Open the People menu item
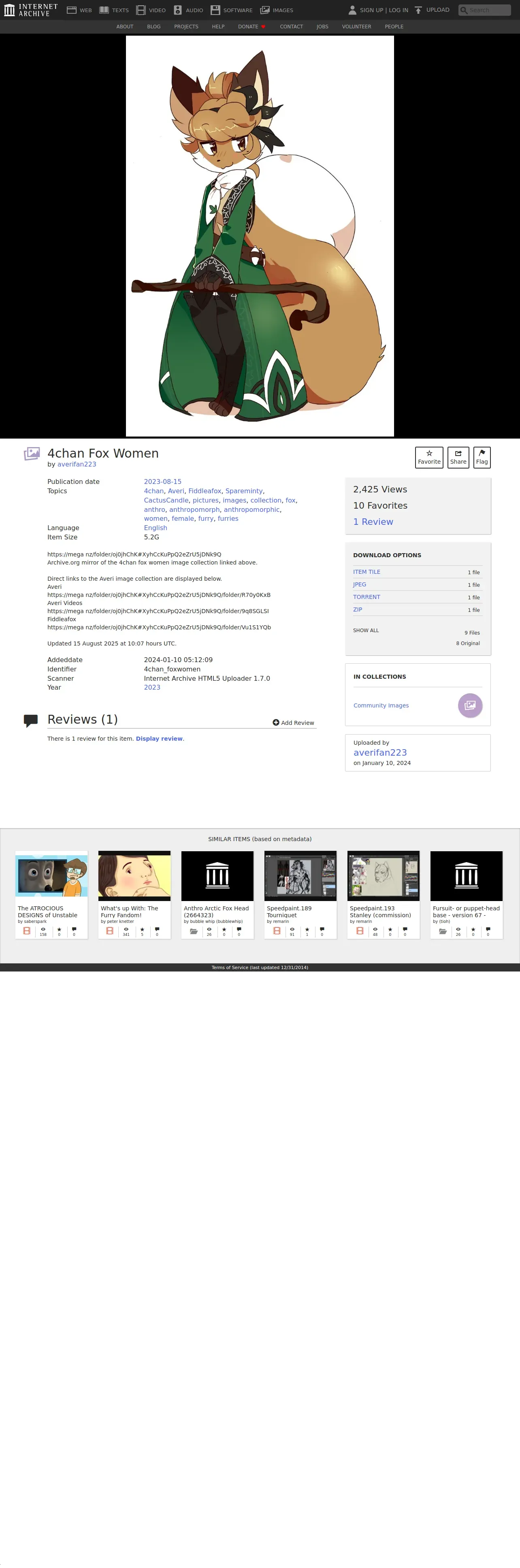 [394, 27]
